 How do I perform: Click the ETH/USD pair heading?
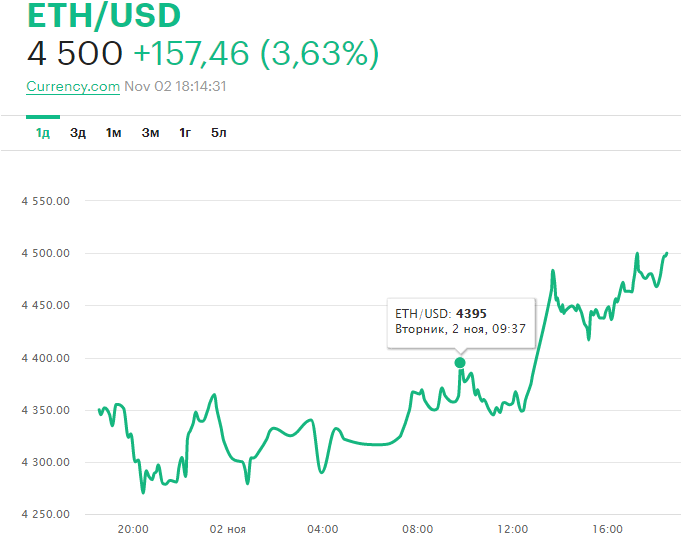103,17
